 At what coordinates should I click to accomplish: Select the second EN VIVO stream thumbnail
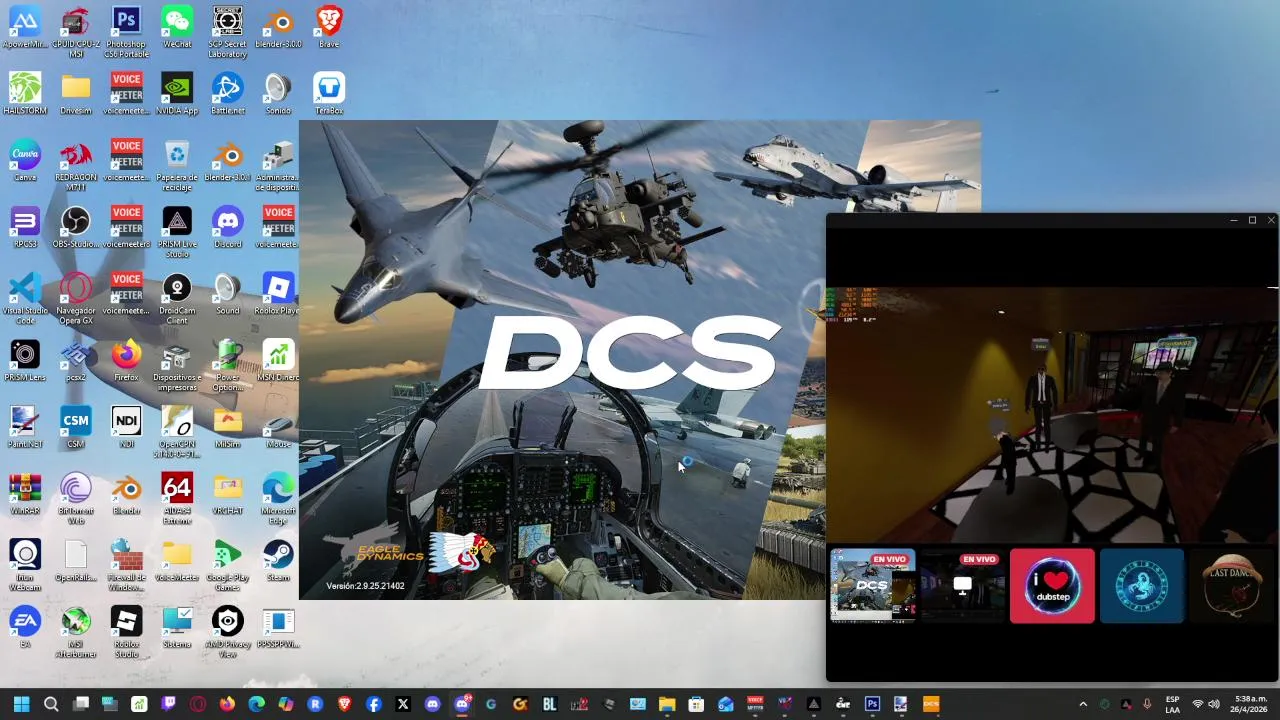(962, 586)
